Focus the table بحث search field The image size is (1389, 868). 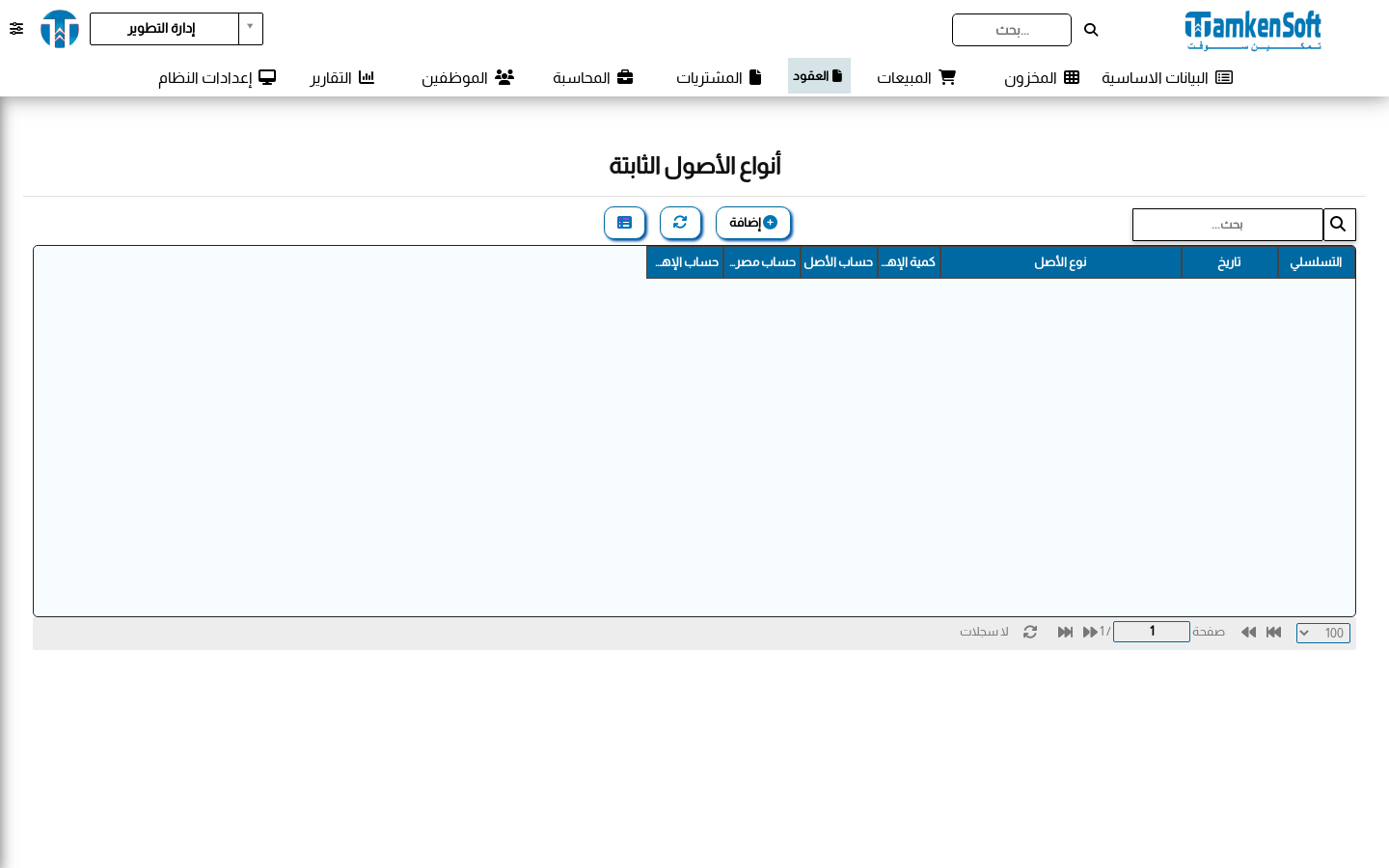[1228, 225]
